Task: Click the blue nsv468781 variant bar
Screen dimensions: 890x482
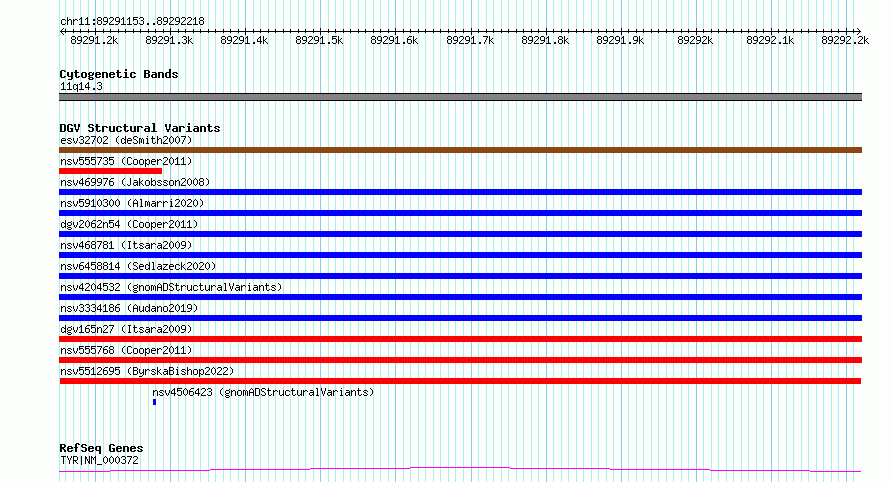Action: (460, 255)
